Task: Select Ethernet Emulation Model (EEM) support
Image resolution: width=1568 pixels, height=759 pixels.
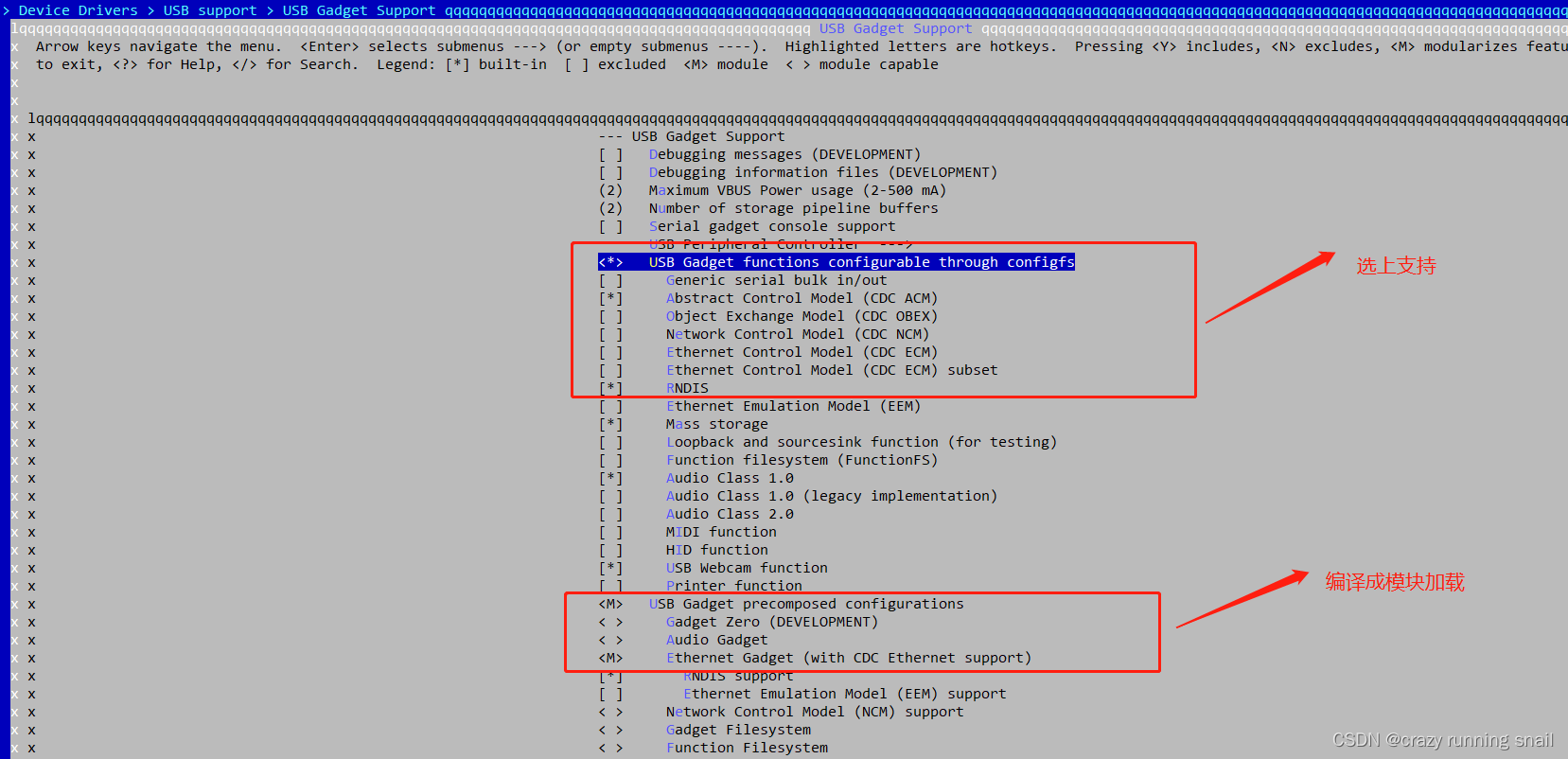Action: point(845,694)
